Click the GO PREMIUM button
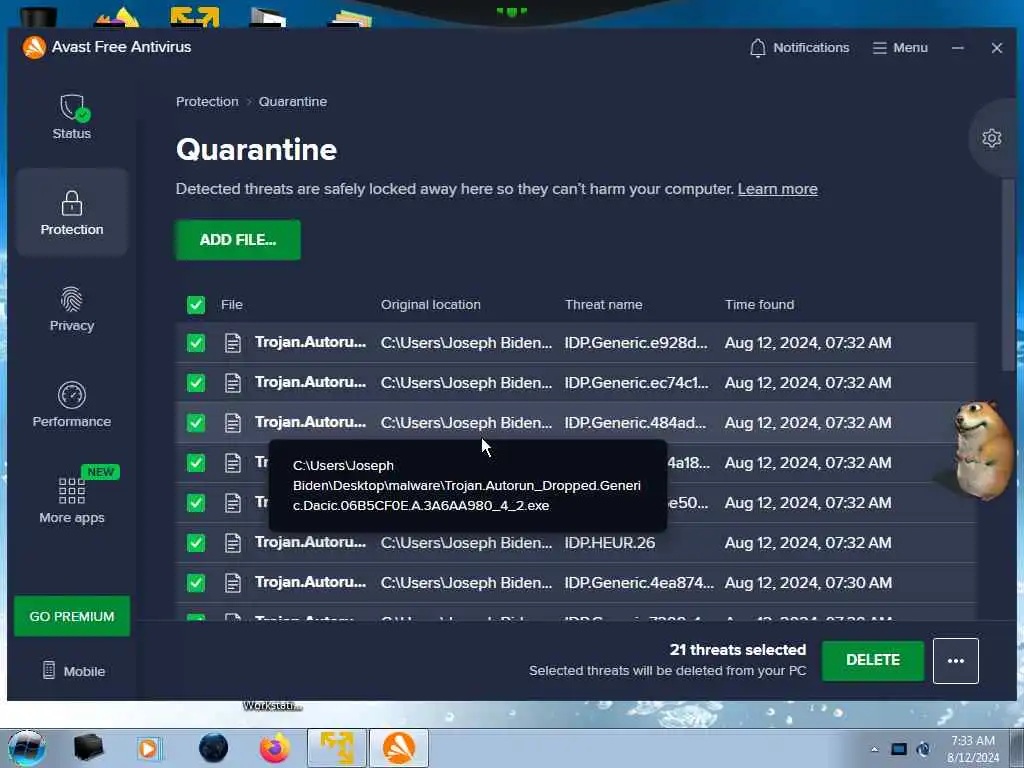1024x768 pixels. pyautogui.click(x=72, y=616)
